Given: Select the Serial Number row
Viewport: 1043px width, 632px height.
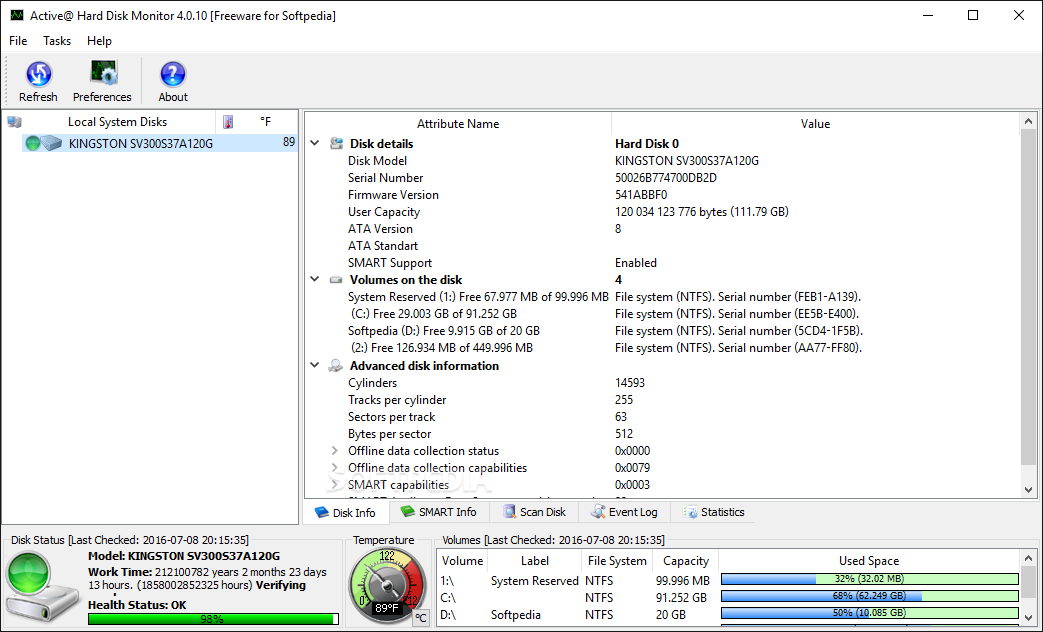Looking at the screenshot, I should pyautogui.click(x=662, y=178).
